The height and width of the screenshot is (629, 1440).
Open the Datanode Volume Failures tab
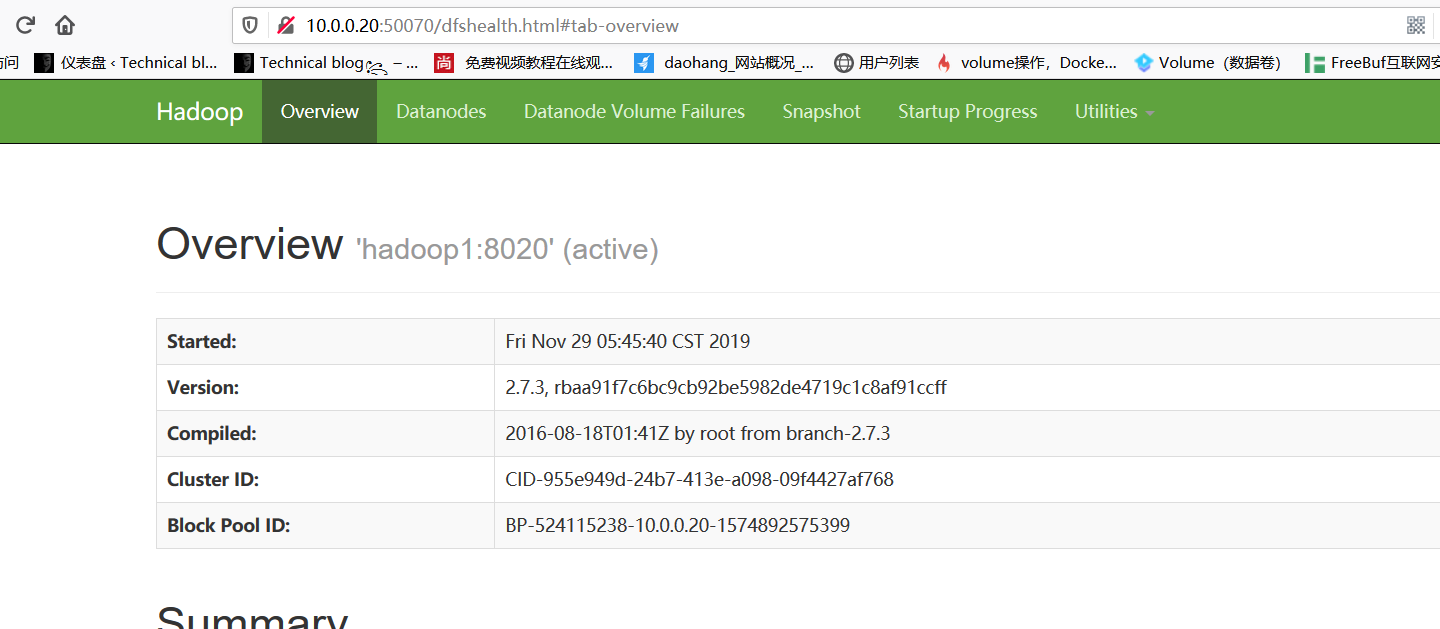point(634,112)
